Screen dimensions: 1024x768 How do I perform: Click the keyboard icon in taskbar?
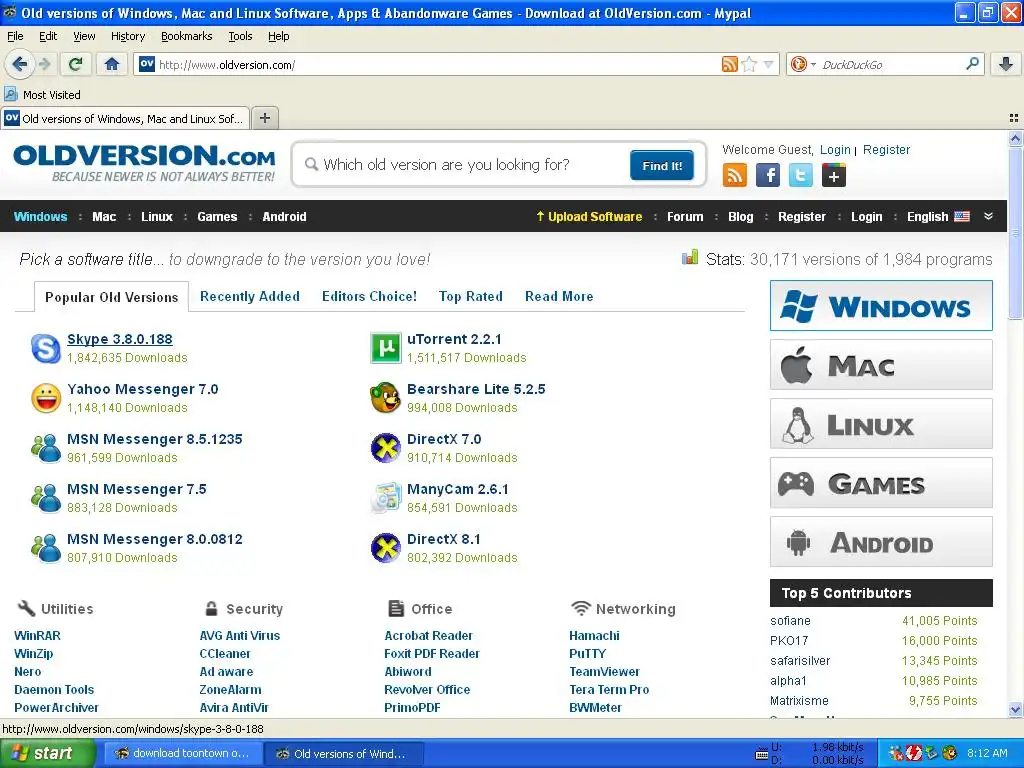[761, 754]
